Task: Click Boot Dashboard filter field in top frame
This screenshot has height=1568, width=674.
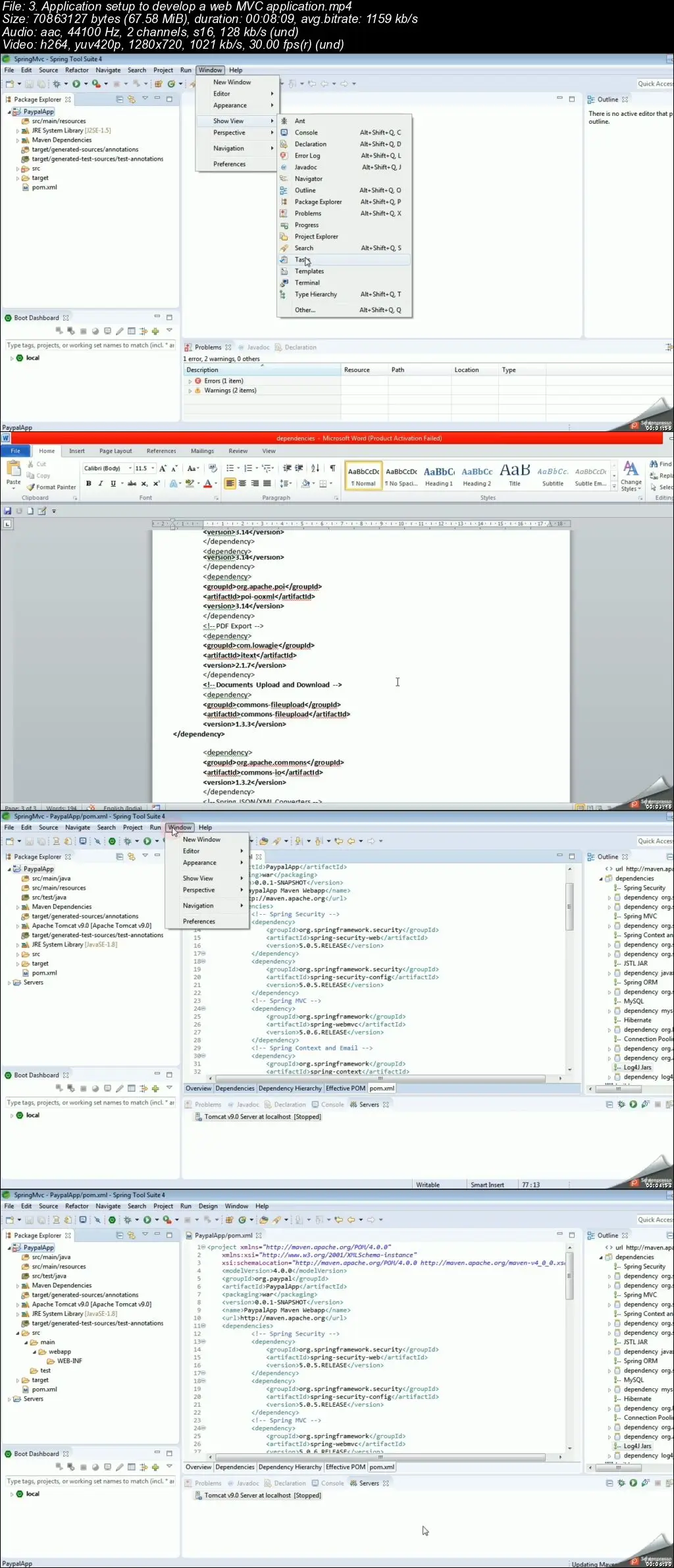Action: click(90, 346)
